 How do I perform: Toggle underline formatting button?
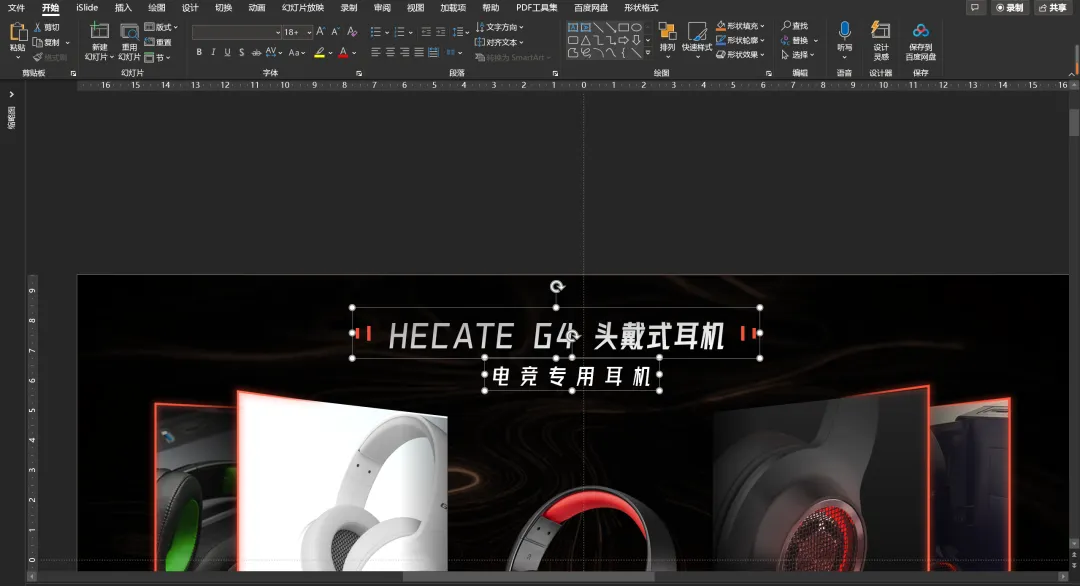tap(227, 52)
